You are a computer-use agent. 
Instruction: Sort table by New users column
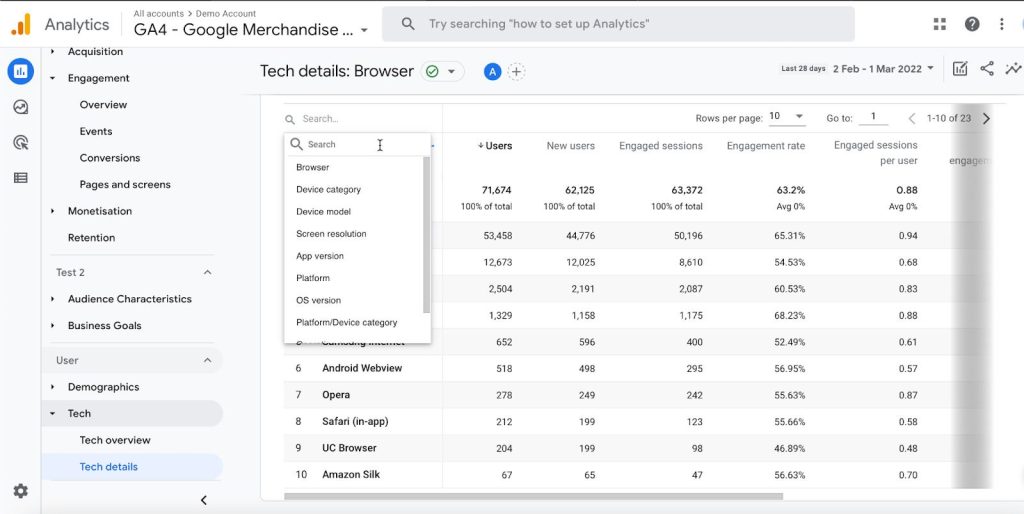tap(571, 146)
